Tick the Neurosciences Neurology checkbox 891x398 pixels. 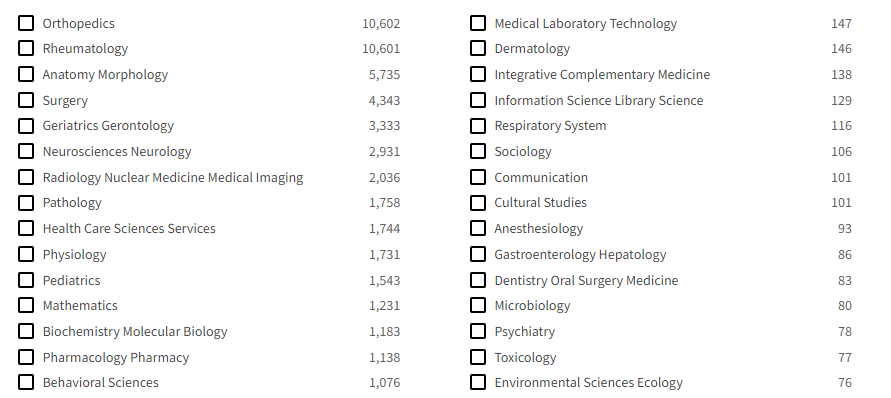click(26, 151)
